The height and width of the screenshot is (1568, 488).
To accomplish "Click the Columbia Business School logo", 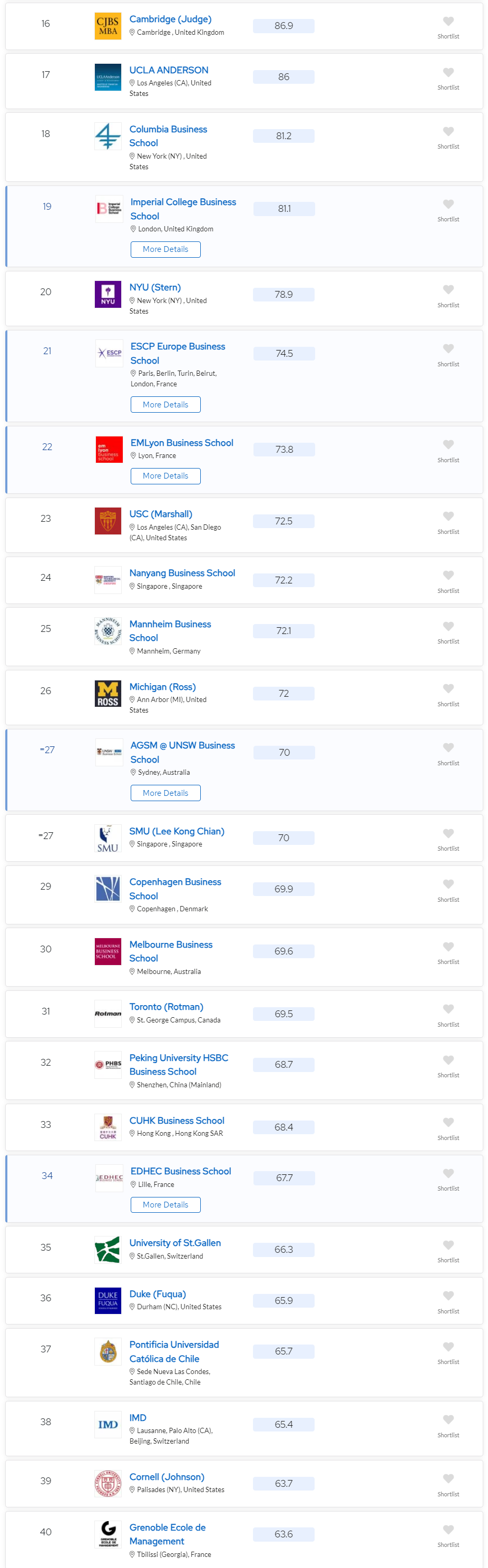I will [108, 137].
